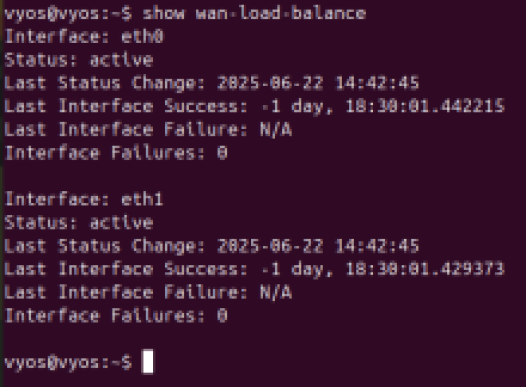Click the success value ending in 429373
The image size is (526, 387).
point(383,269)
